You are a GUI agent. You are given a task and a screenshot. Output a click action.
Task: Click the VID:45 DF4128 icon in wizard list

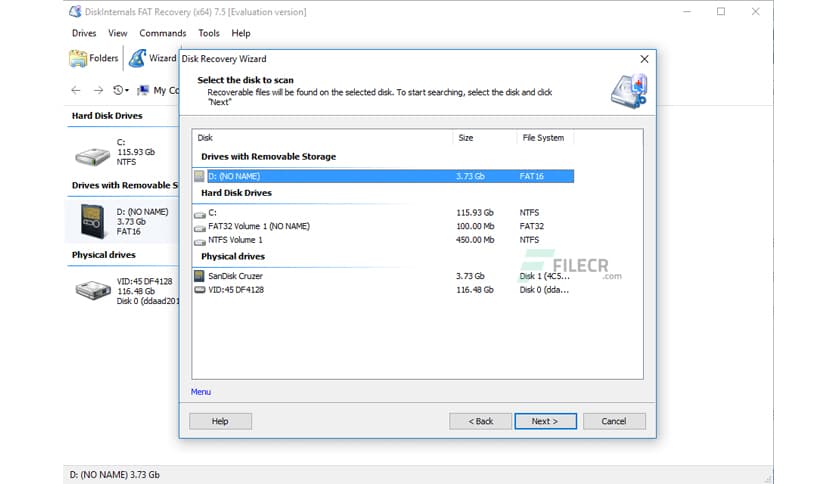(200, 289)
